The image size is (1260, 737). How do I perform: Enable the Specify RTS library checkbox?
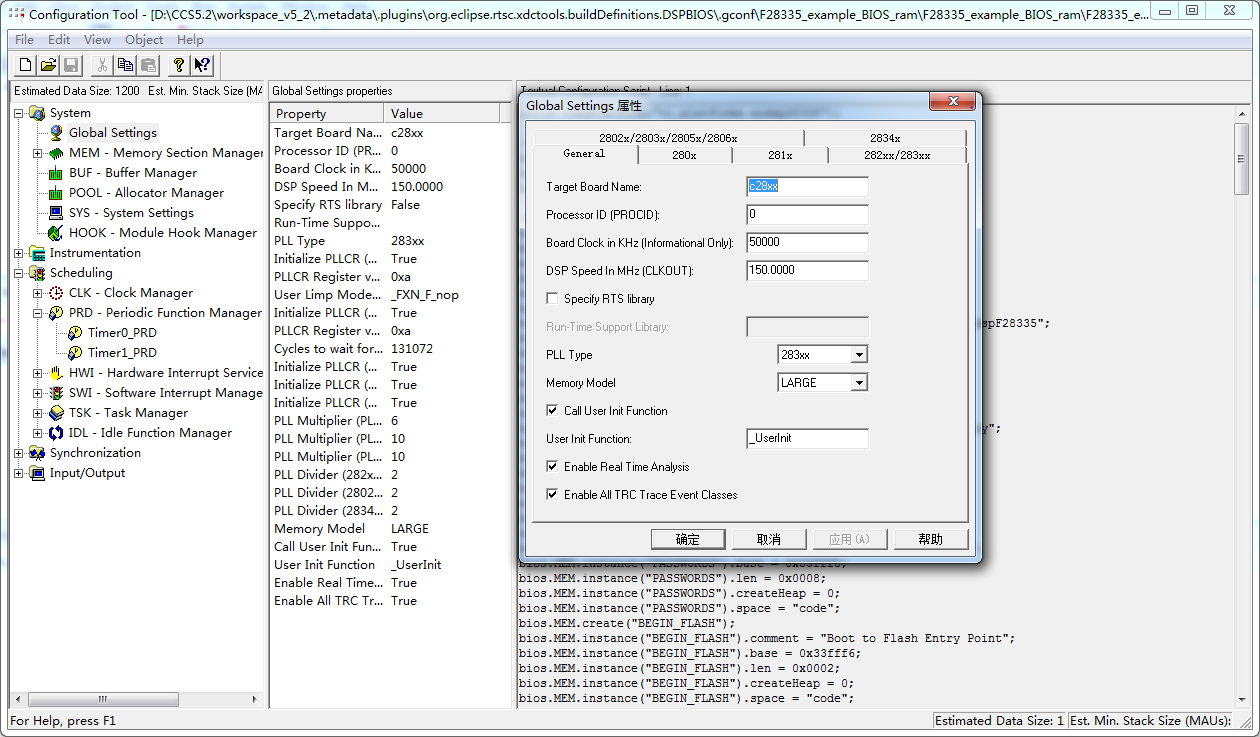click(552, 299)
